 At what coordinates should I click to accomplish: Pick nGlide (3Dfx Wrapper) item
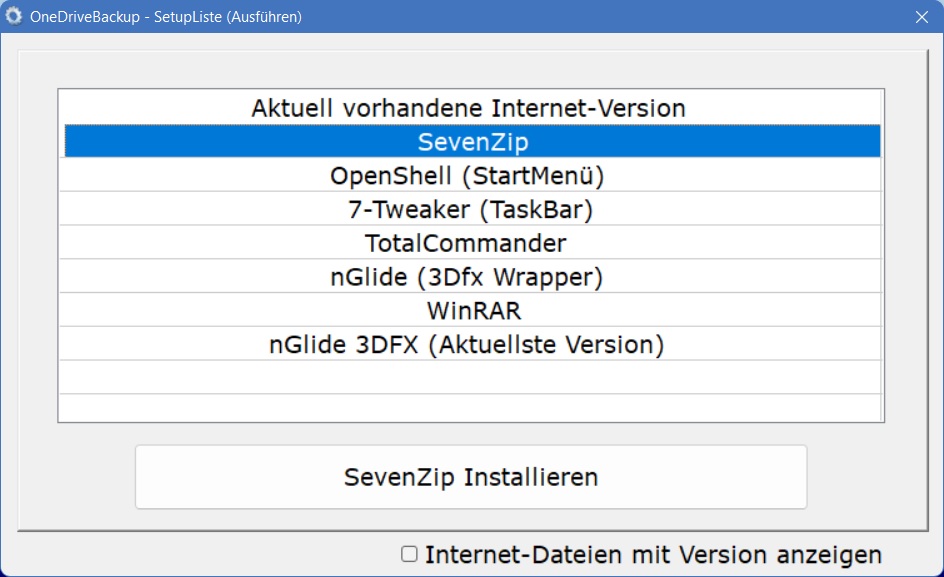(x=472, y=276)
